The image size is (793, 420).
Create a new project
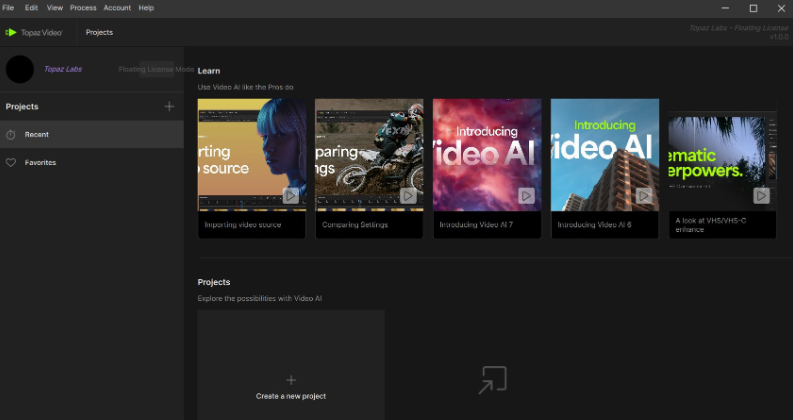tap(291, 387)
